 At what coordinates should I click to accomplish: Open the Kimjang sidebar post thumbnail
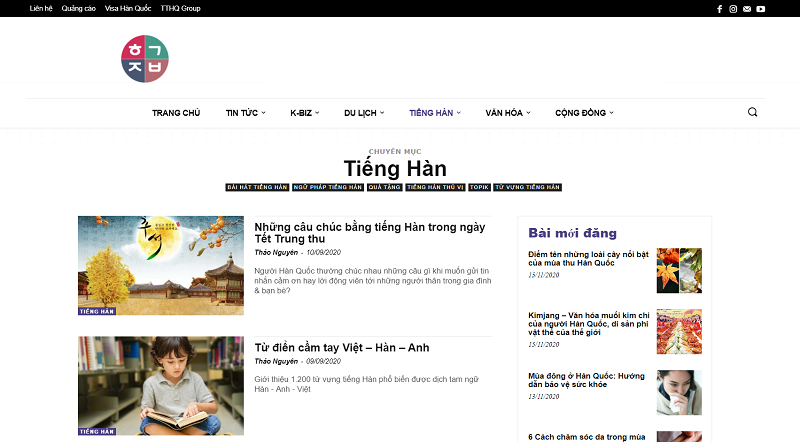point(678,331)
